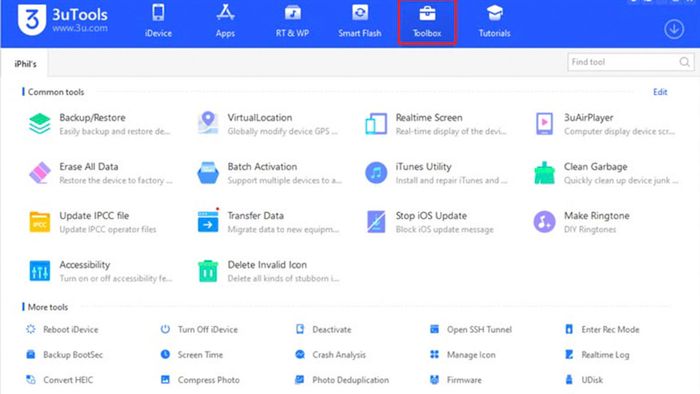
Task: Click the Edit link for common tools
Action: pyautogui.click(x=660, y=92)
